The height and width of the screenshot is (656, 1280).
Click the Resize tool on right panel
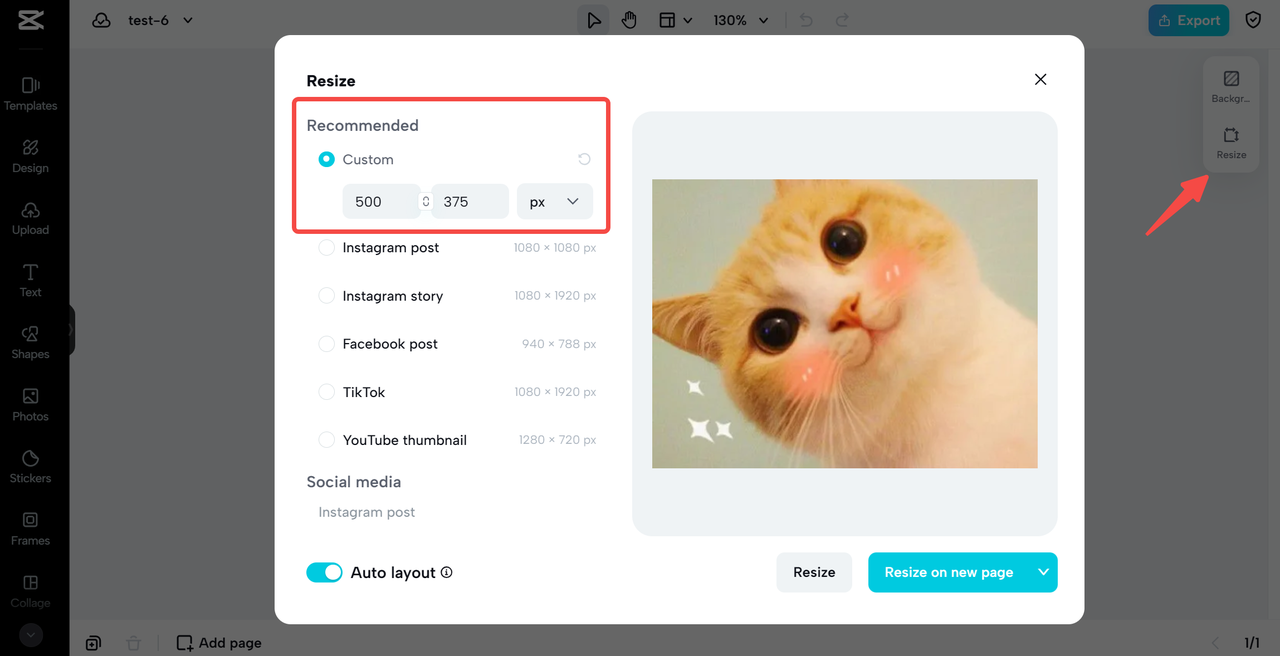(x=1231, y=142)
